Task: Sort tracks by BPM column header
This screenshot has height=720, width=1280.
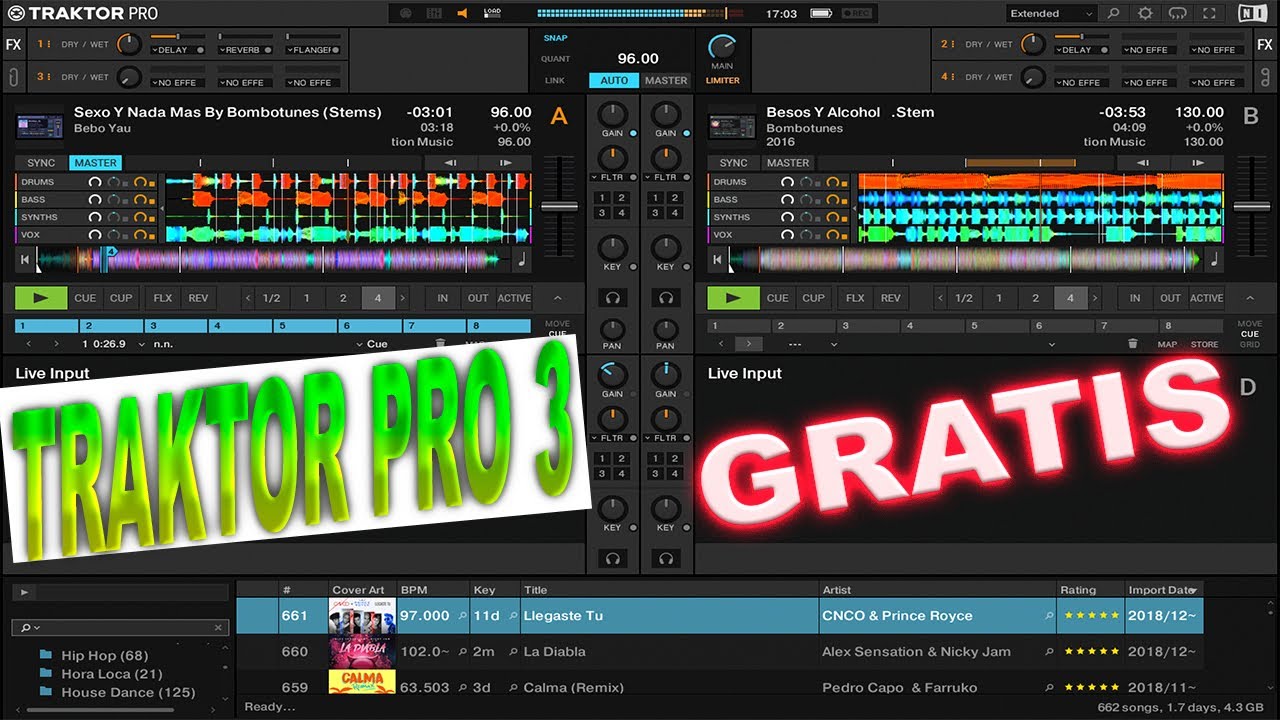Action: click(433, 590)
